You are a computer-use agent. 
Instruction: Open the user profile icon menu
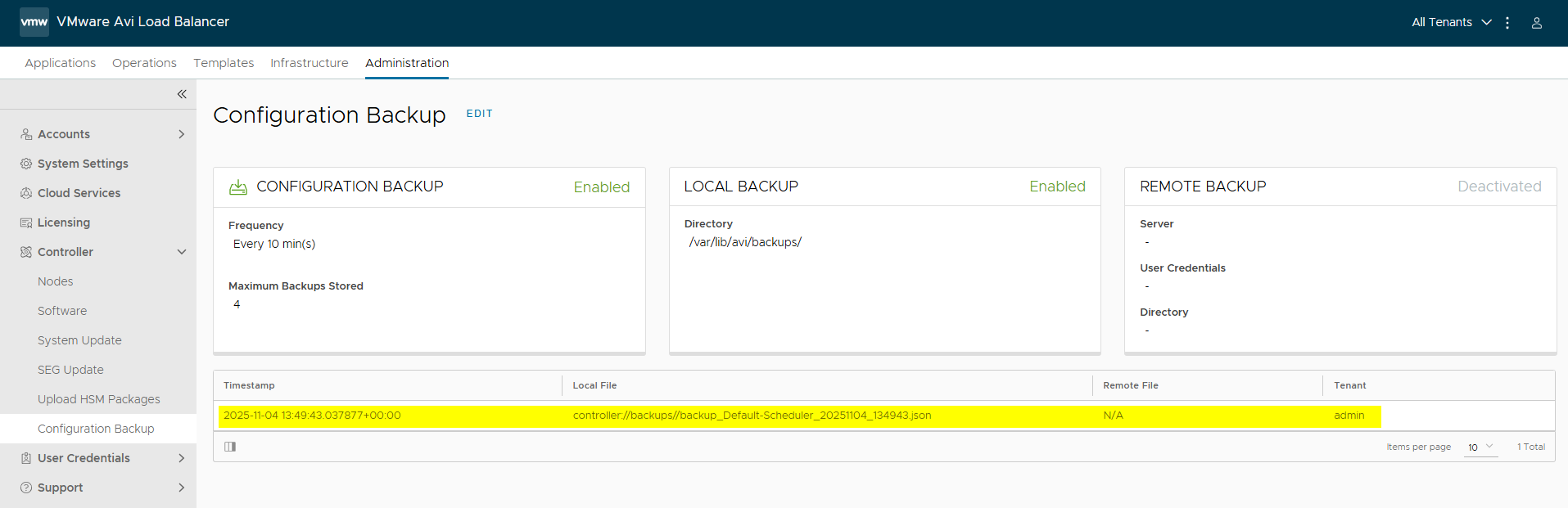pos(1536,23)
